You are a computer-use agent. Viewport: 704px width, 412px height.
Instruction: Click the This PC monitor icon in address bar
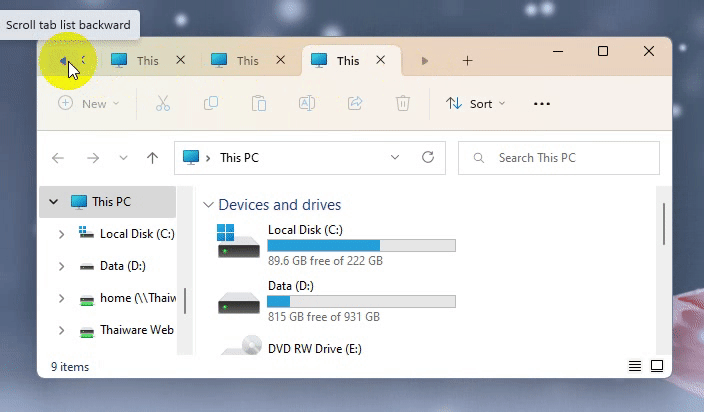click(191, 158)
